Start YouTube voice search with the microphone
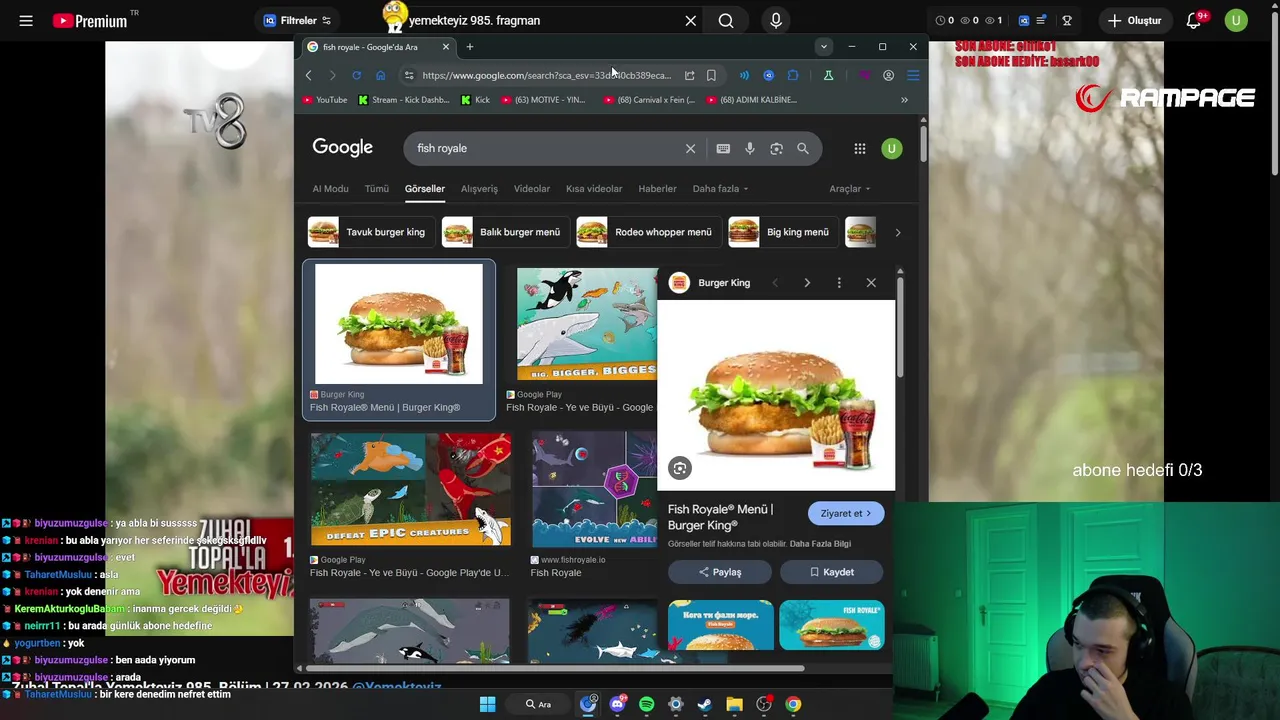 [776, 20]
